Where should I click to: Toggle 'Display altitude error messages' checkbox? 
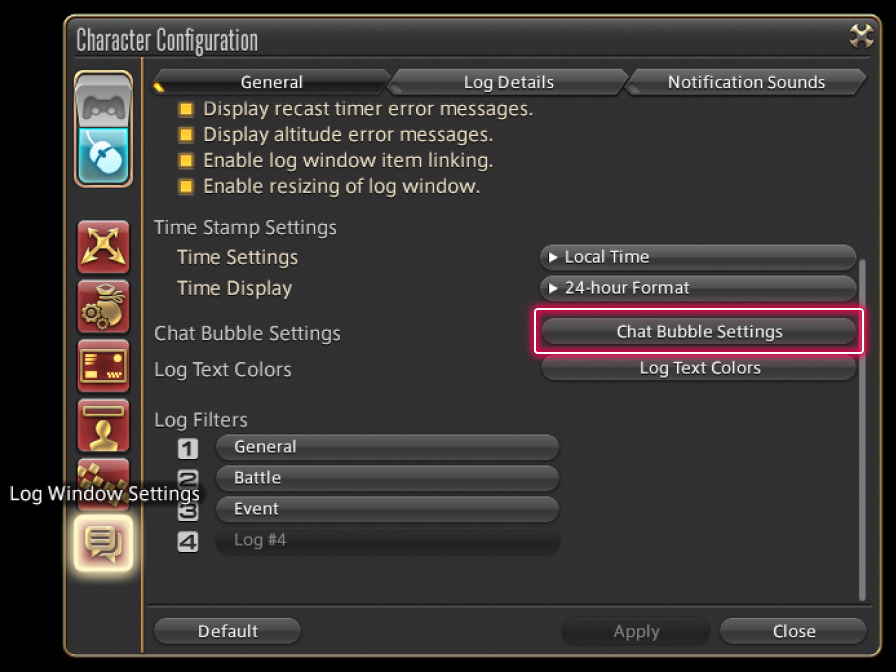pyautogui.click(x=186, y=135)
